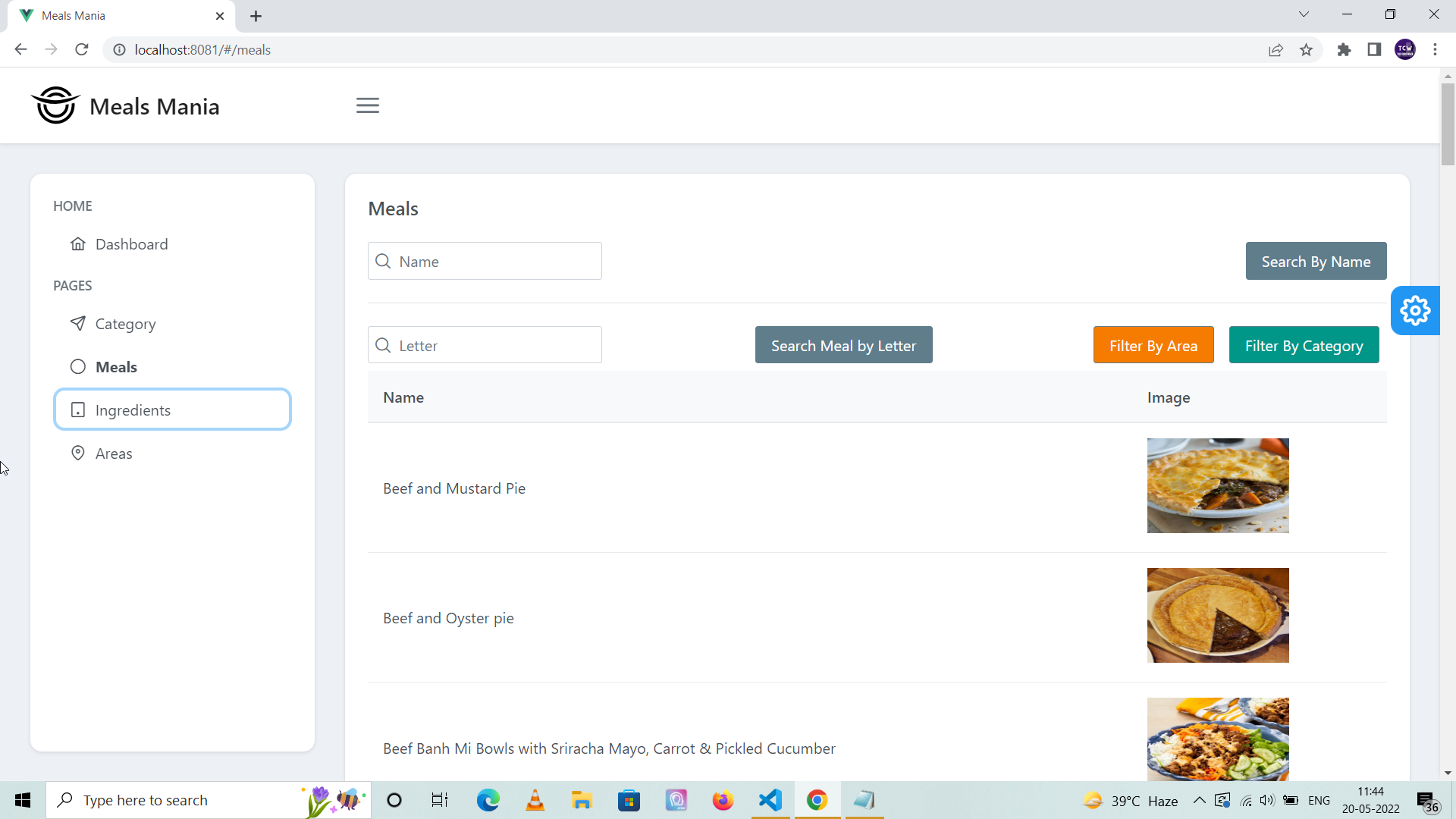This screenshot has height=819, width=1456.
Task: Click the Search By Name button
Action: click(x=1316, y=261)
